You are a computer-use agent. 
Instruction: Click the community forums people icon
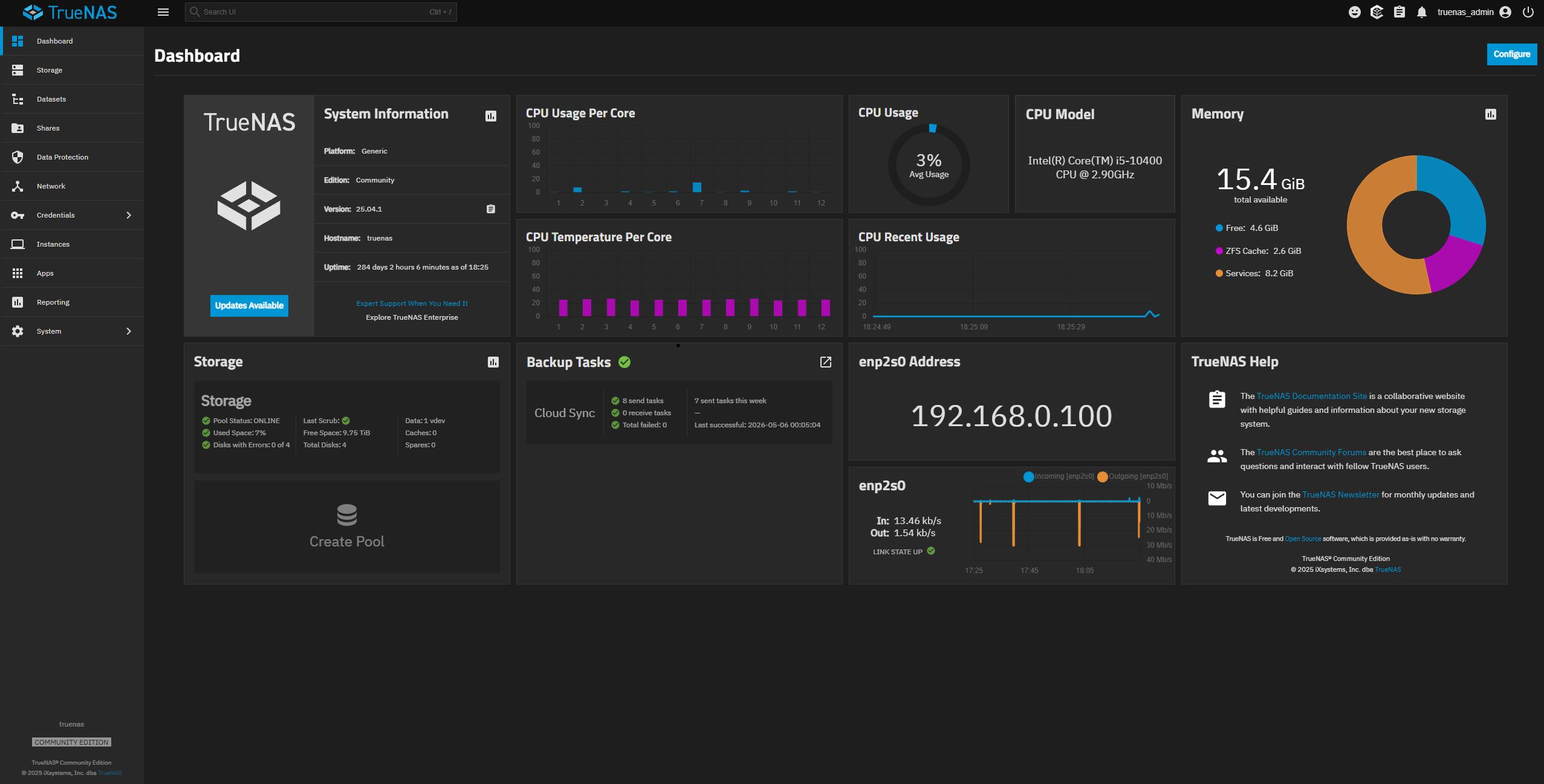click(x=1217, y=456)
